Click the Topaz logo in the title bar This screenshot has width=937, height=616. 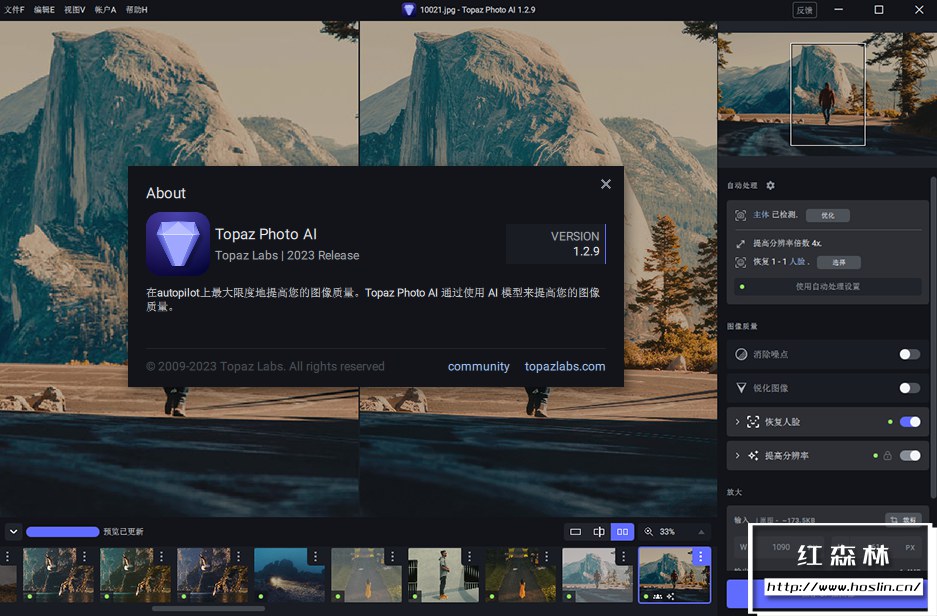408,10
